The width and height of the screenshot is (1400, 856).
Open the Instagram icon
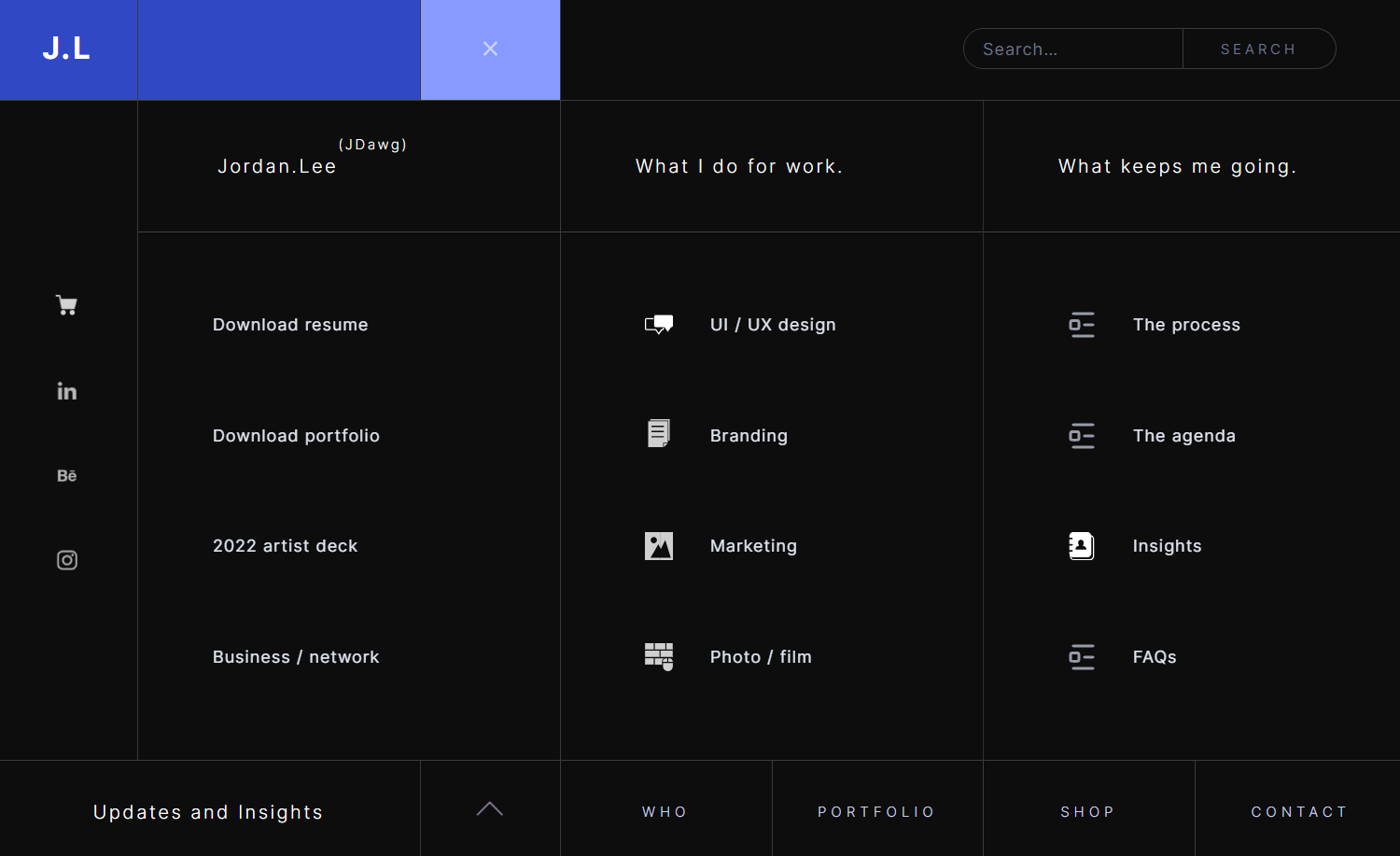(66, 559)
